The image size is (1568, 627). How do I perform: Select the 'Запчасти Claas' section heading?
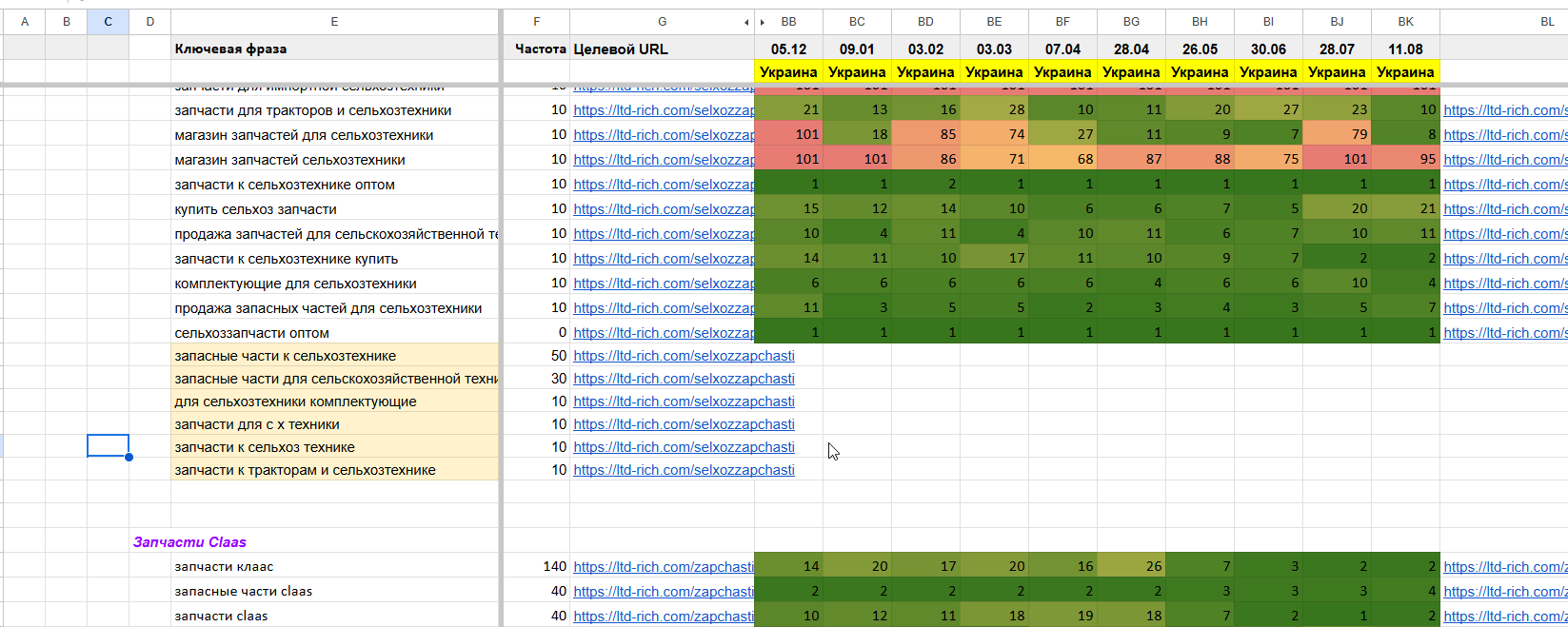pos(189,542)
